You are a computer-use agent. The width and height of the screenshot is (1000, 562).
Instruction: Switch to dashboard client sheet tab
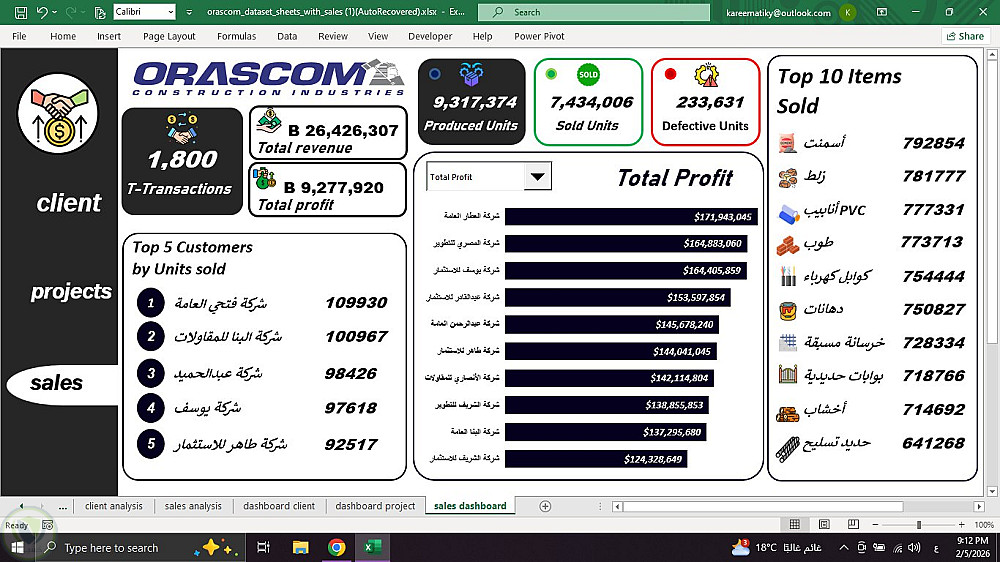pyautogui.click(x=279, y=506)
